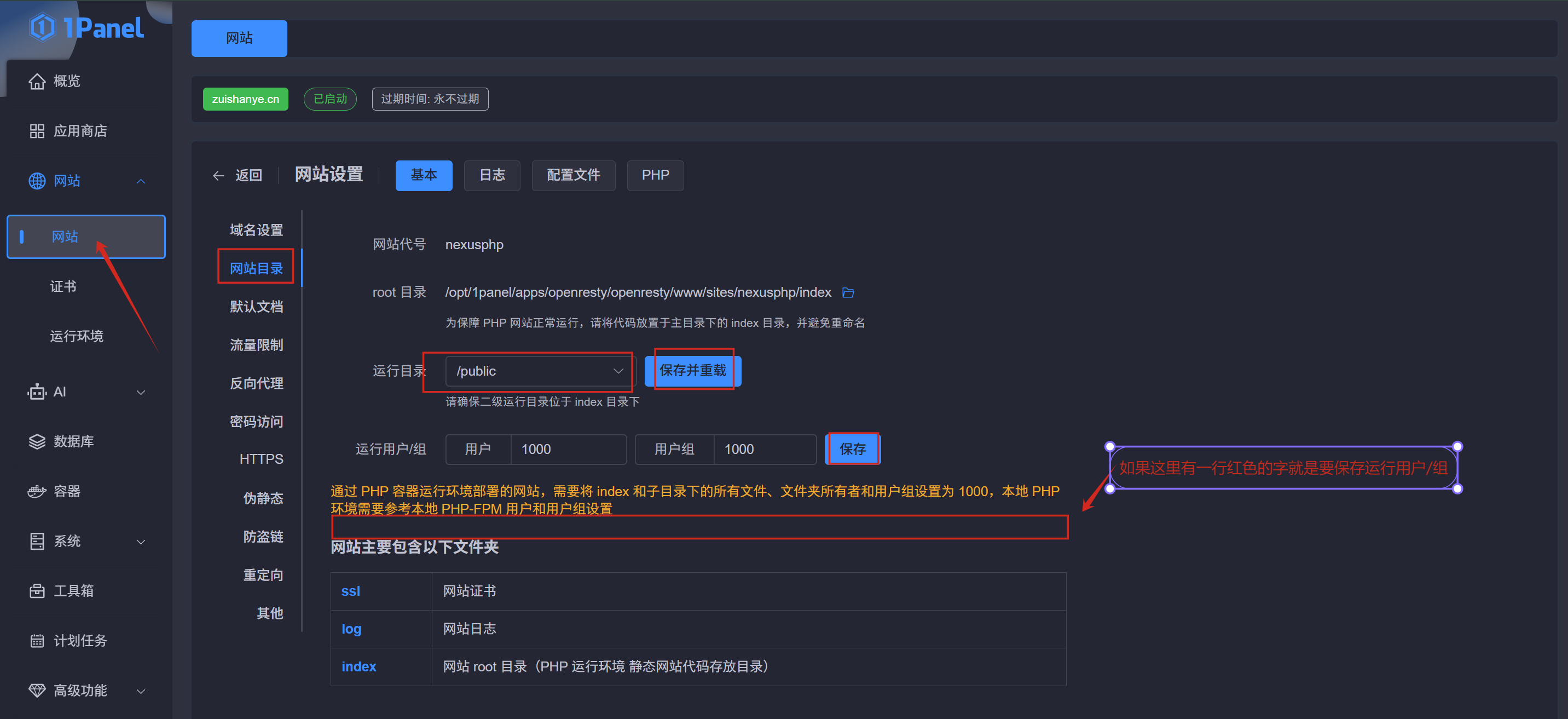1568x719 pixels.
Task: Open 应用商店 grid icon
Action: [37, 131]
